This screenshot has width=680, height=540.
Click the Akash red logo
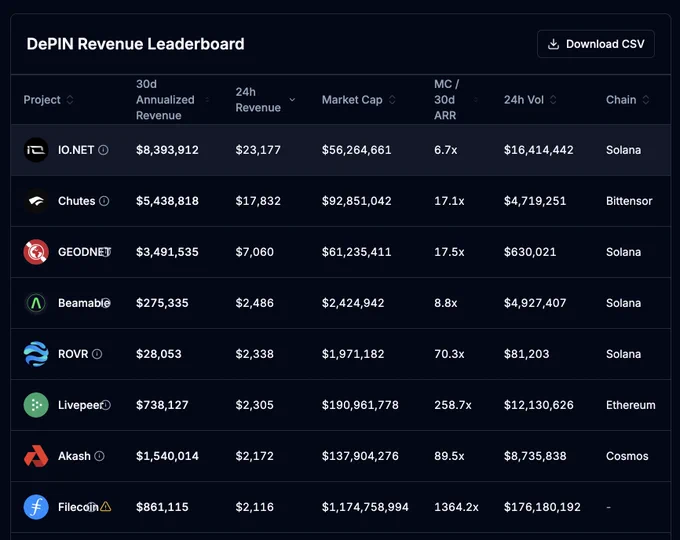[x=36, y=456]
